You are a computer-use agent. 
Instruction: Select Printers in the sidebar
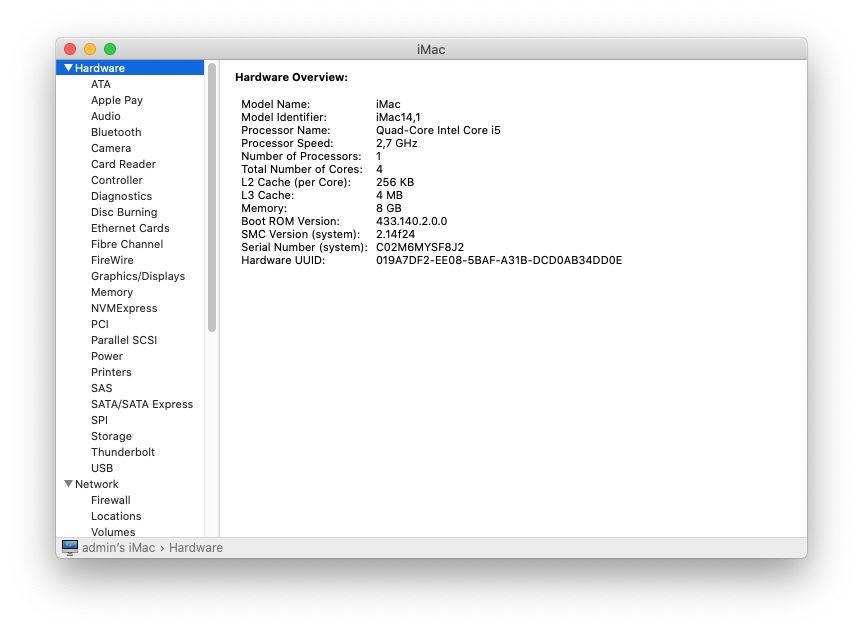pyautogui.click(x=111, y=372)
